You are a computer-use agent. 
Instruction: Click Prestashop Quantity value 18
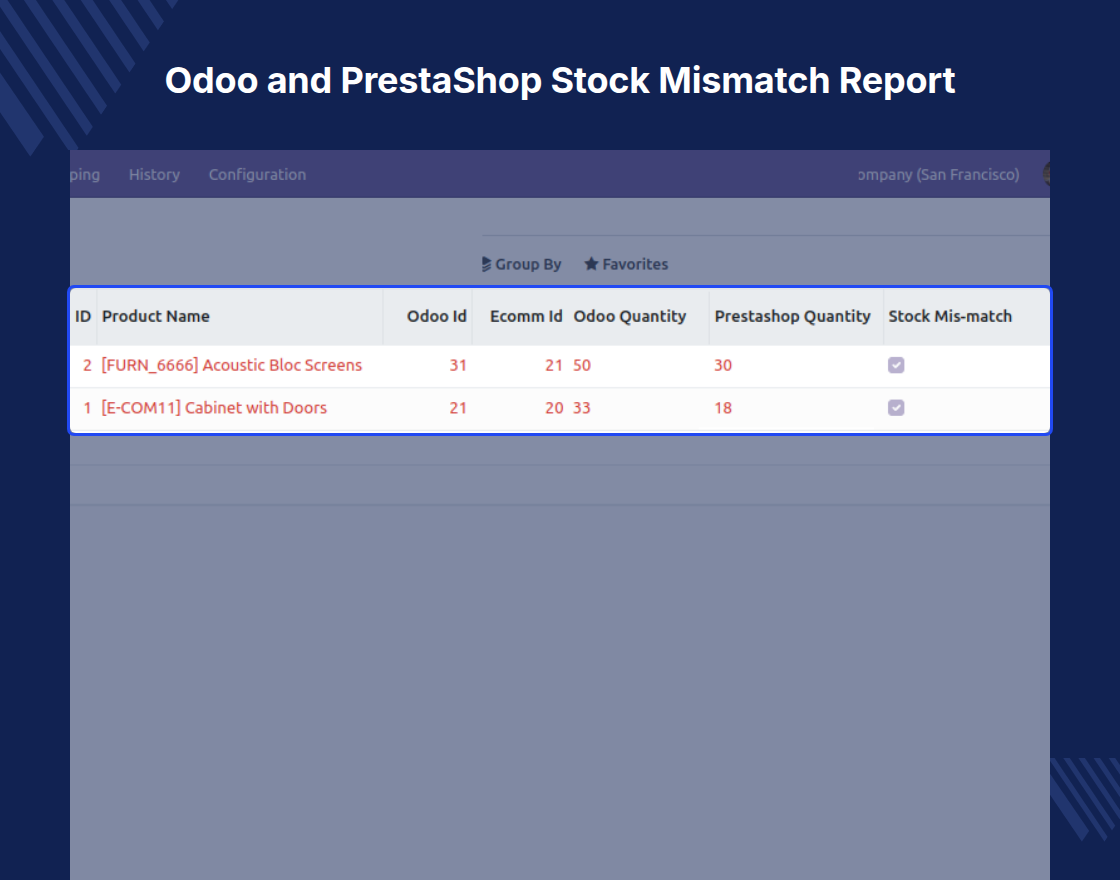(x=723, y=408)
